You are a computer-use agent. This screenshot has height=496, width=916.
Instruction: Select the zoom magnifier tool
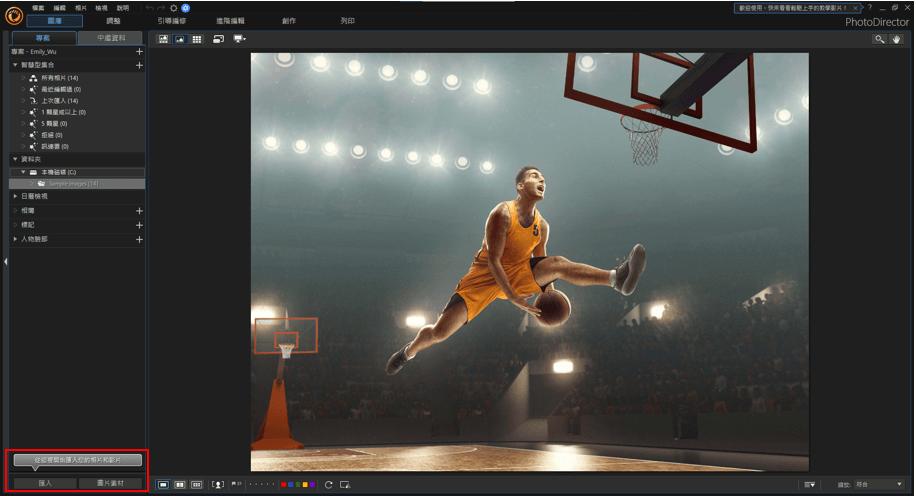tap(879, 39)
